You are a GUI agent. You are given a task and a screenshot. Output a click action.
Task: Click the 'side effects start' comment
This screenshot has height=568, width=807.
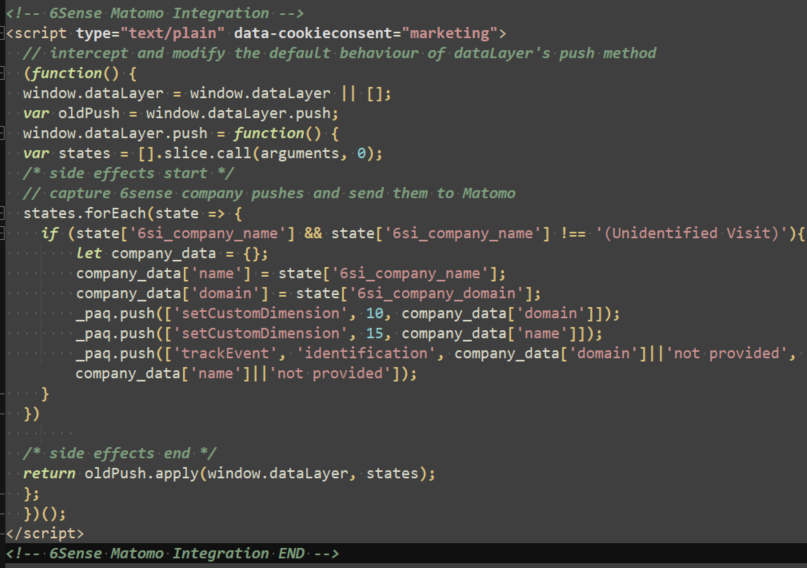tap(128, 173)
